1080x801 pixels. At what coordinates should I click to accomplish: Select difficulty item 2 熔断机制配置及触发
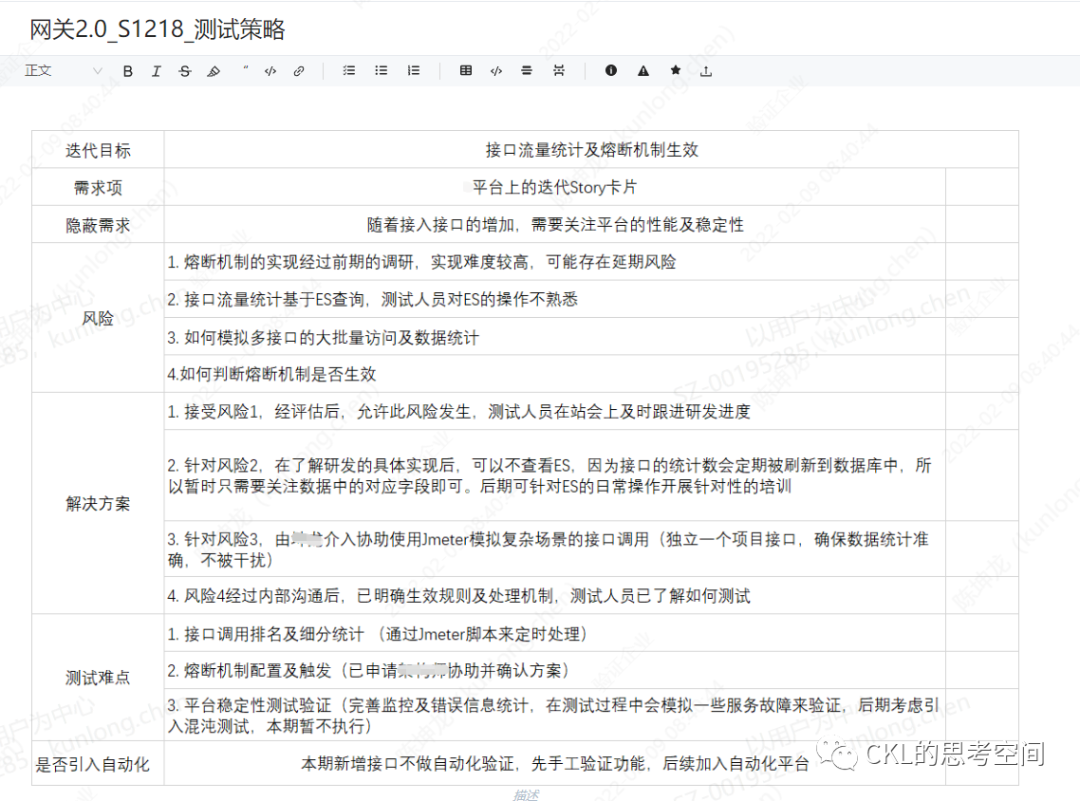[x=554, y=670]
